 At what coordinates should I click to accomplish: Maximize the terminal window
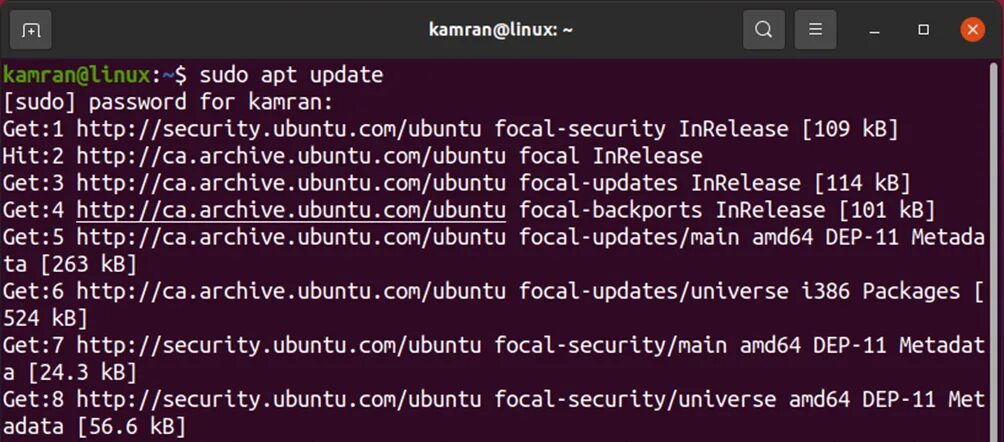(924, 30)
